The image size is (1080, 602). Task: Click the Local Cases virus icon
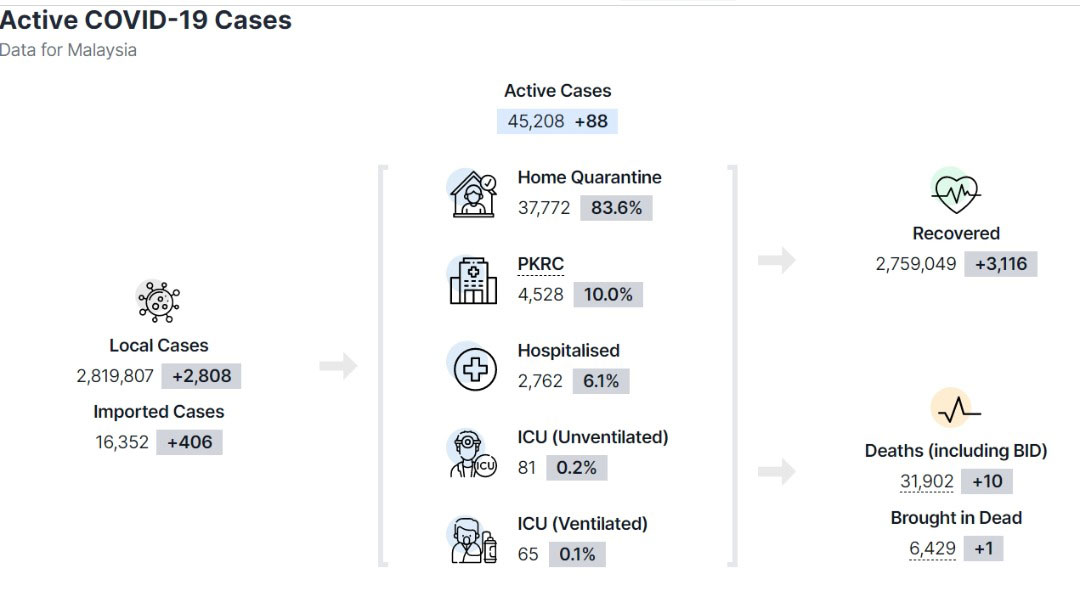coord(158,301)
